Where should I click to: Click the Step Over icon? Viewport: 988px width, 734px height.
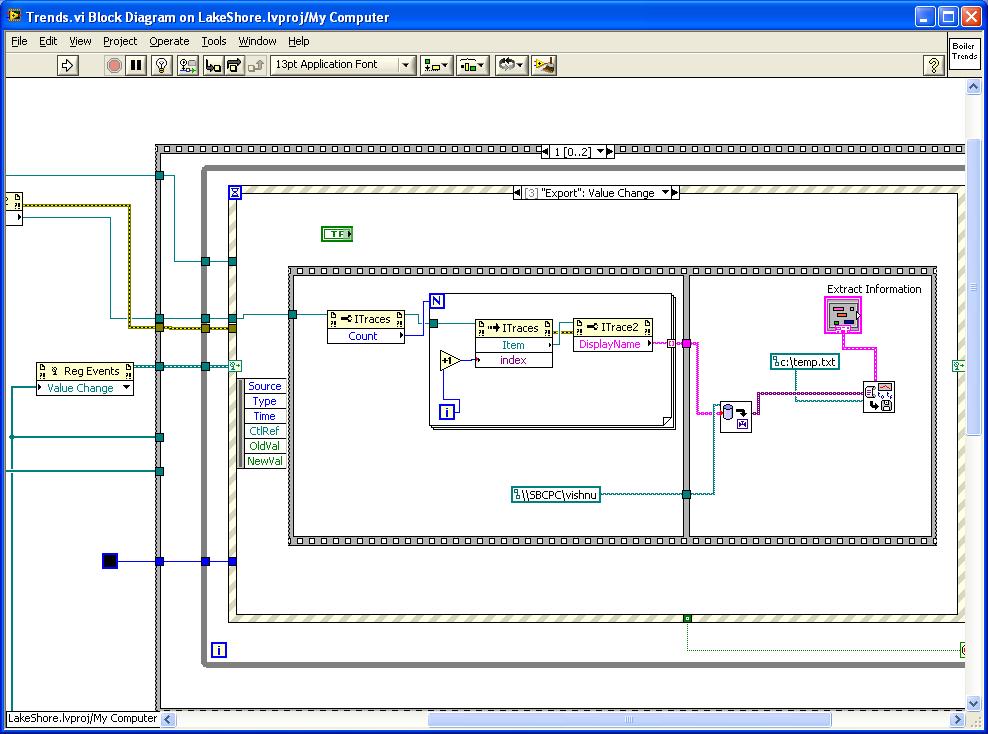[233, 65]
